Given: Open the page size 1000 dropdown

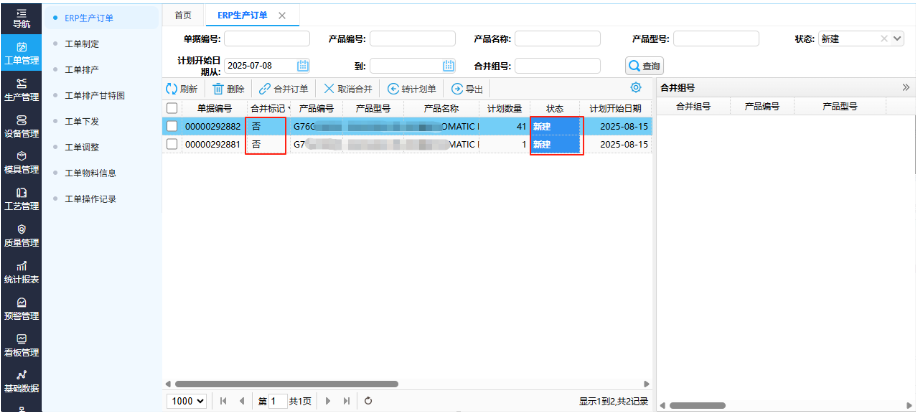Looking at the screenshot, I should (x=187, y=400).
